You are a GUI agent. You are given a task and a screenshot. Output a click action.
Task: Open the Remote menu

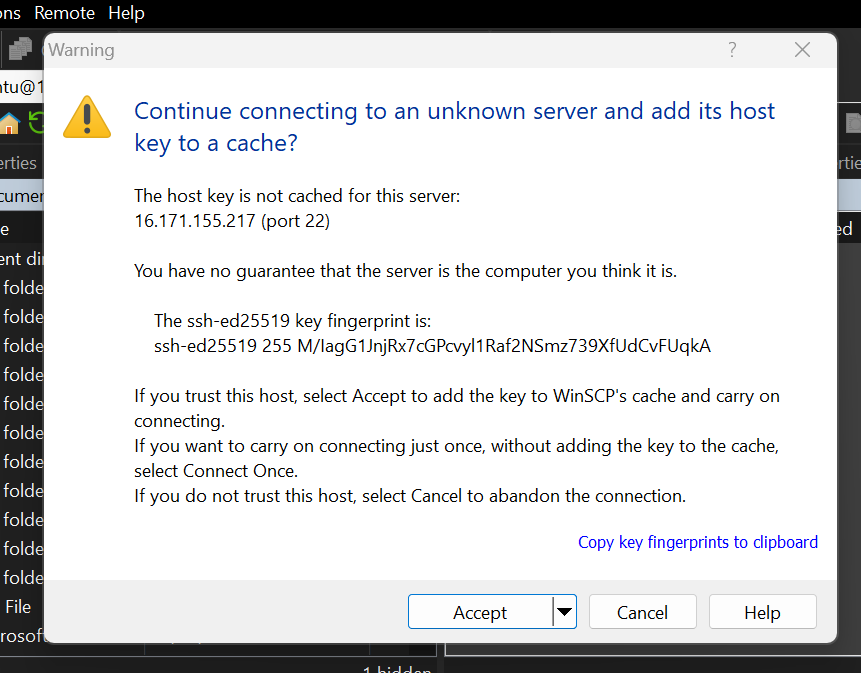pyautogui.click(x=64, y=13)
